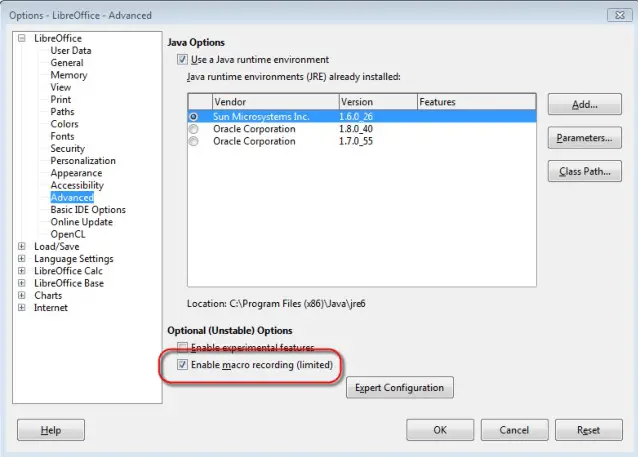Open OpenCL settings
This screenshot has height=457, width=638.
(68, 234)
